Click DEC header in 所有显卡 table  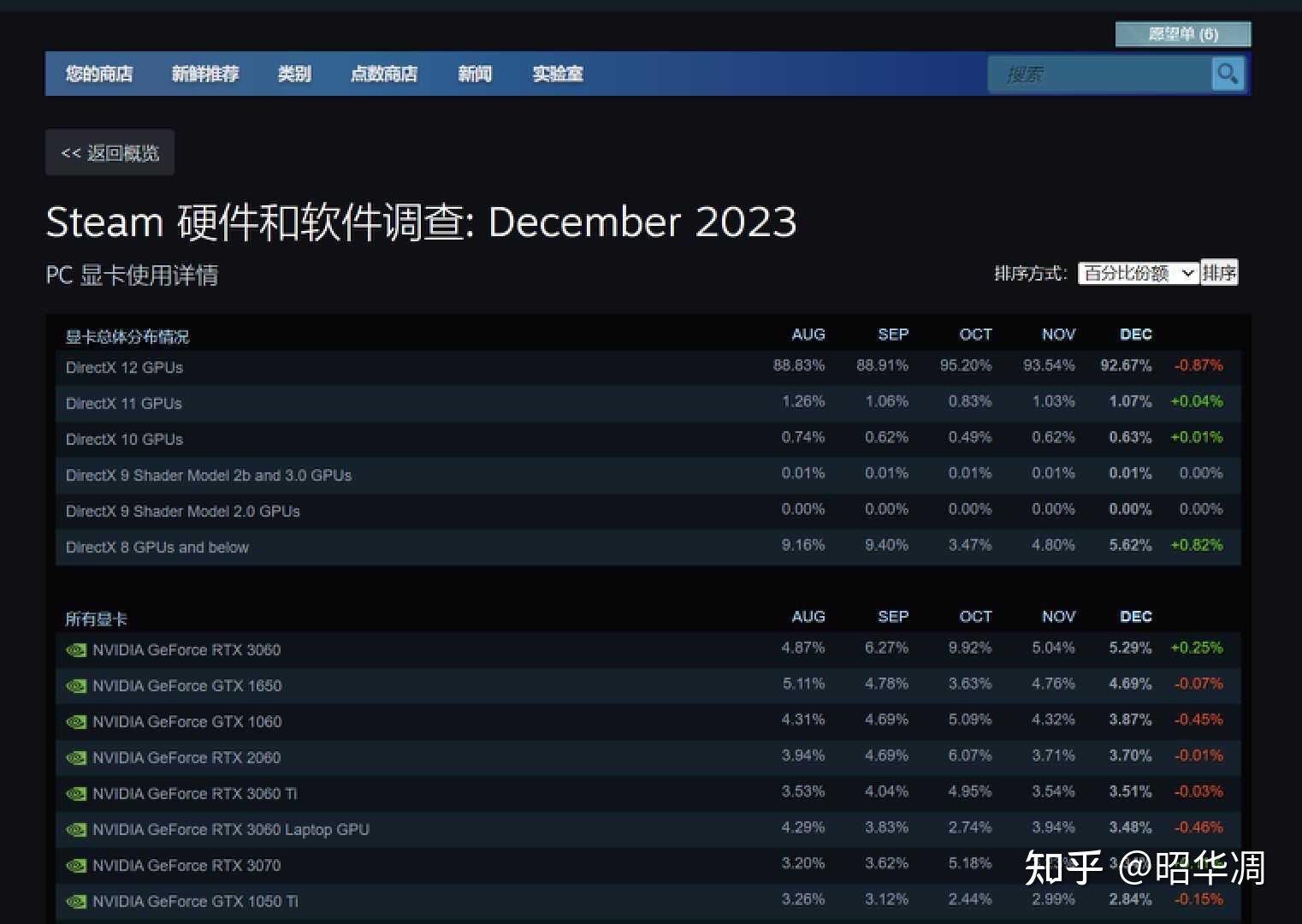click(1136, 616)
